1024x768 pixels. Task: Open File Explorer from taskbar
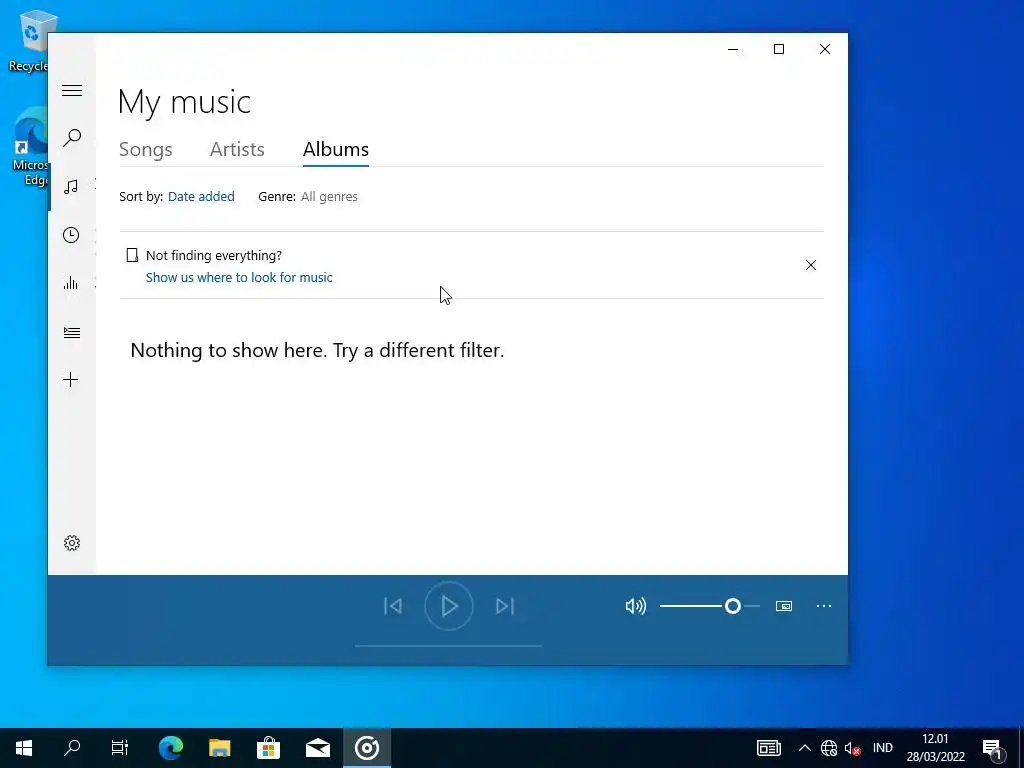[219, 748]
